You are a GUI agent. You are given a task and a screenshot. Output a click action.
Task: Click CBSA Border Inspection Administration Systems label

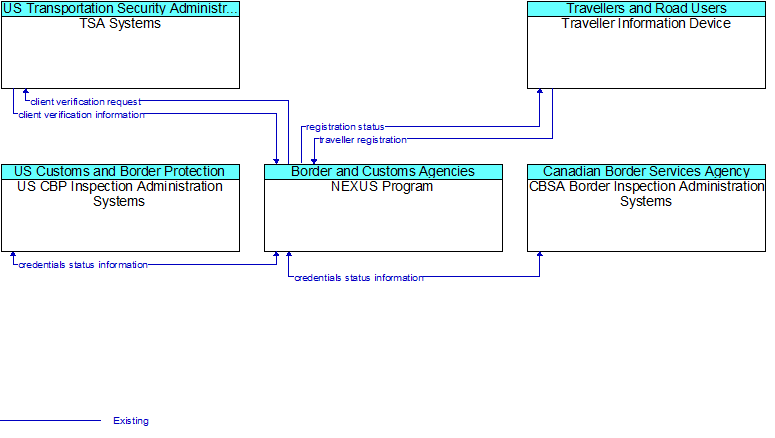(x=646, y=194)
